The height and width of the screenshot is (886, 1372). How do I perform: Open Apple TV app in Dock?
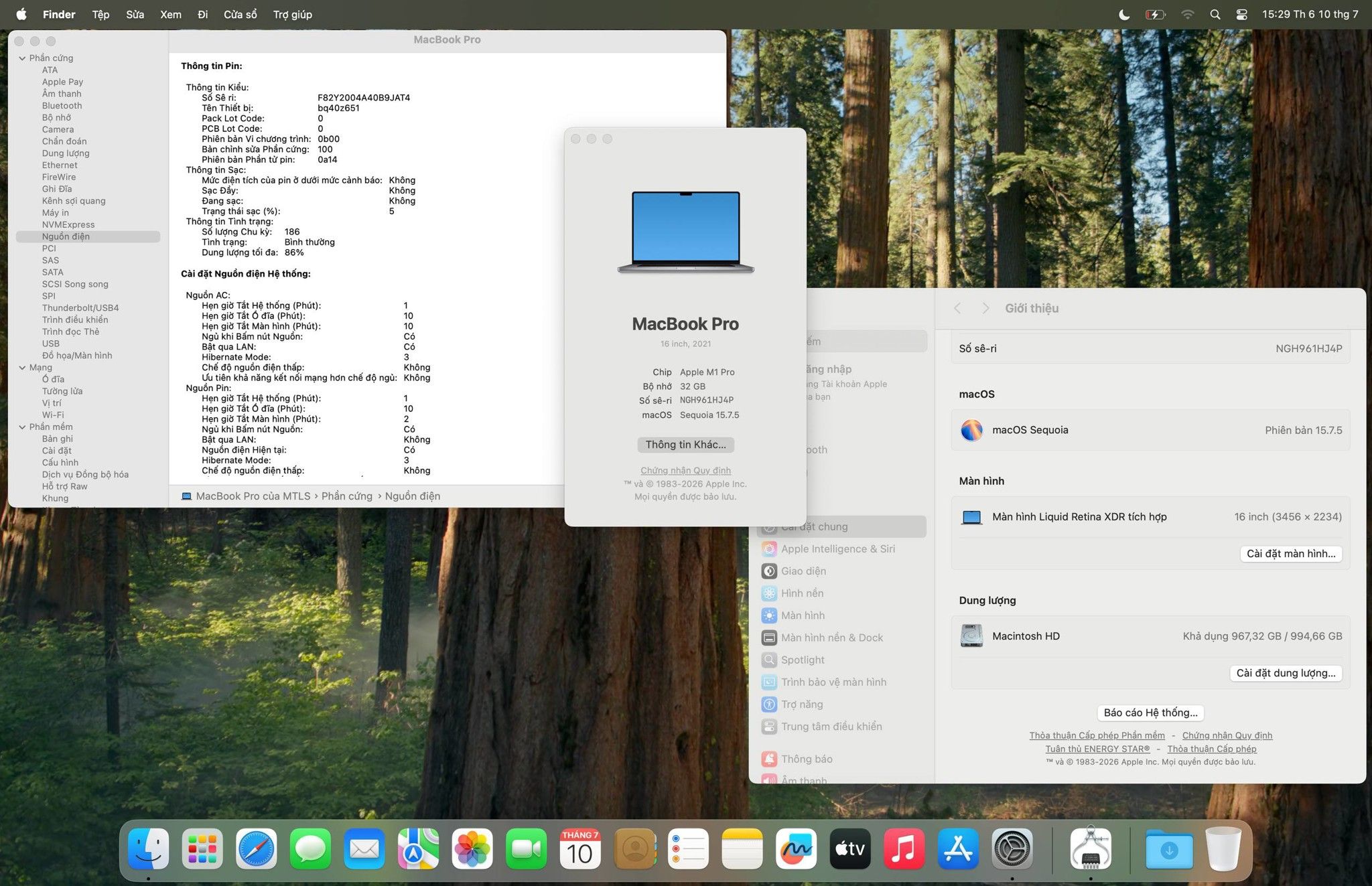850,848
